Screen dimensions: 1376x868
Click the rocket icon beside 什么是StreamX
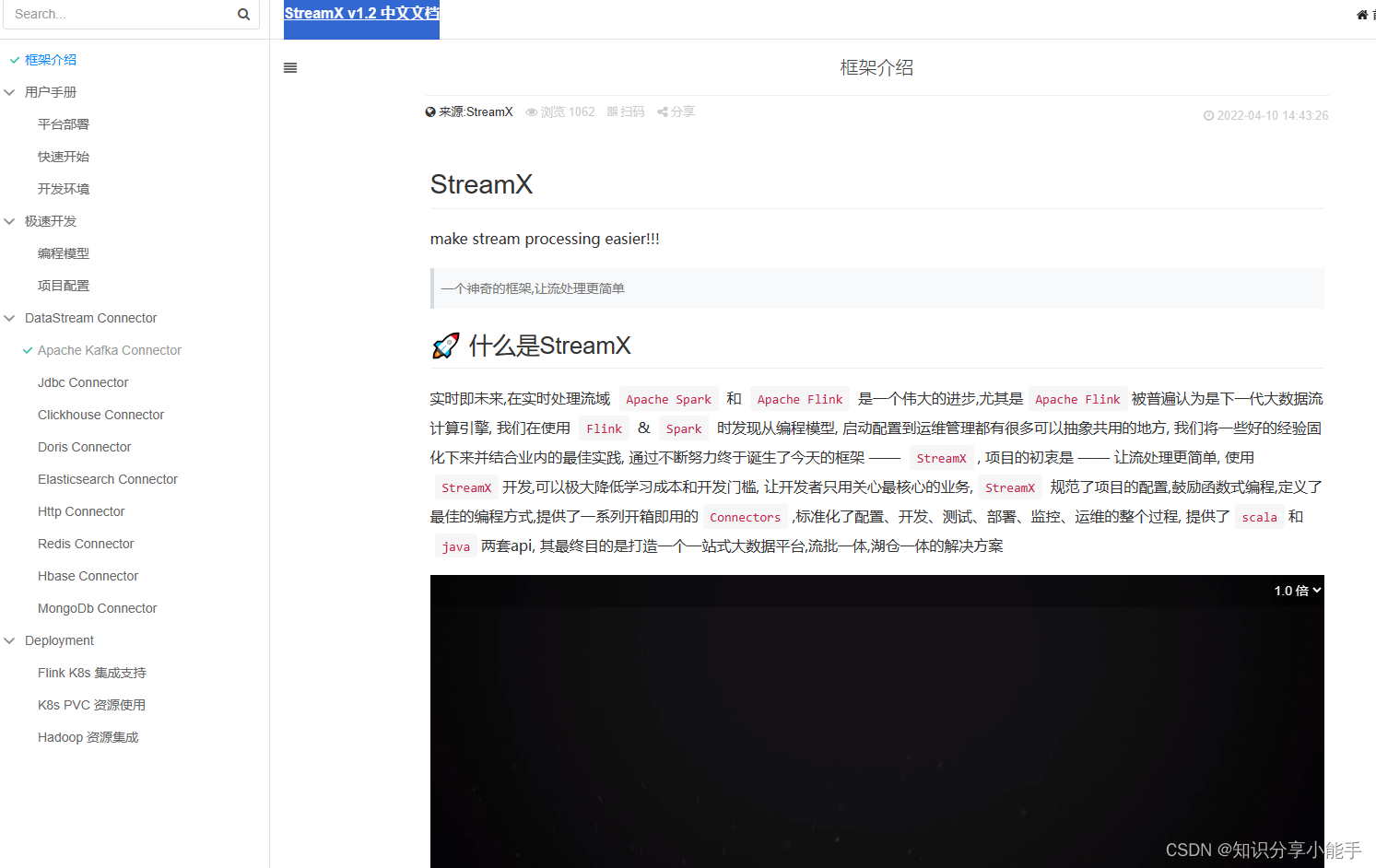pos(446,346)
